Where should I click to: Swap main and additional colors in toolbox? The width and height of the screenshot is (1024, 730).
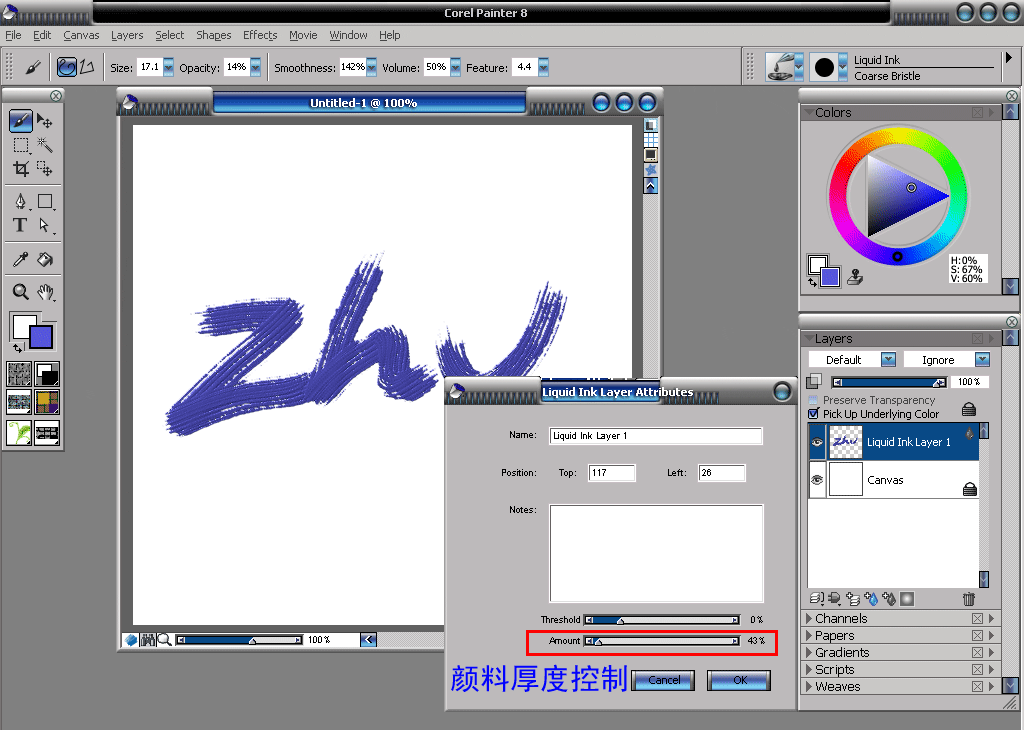point(18,348)
